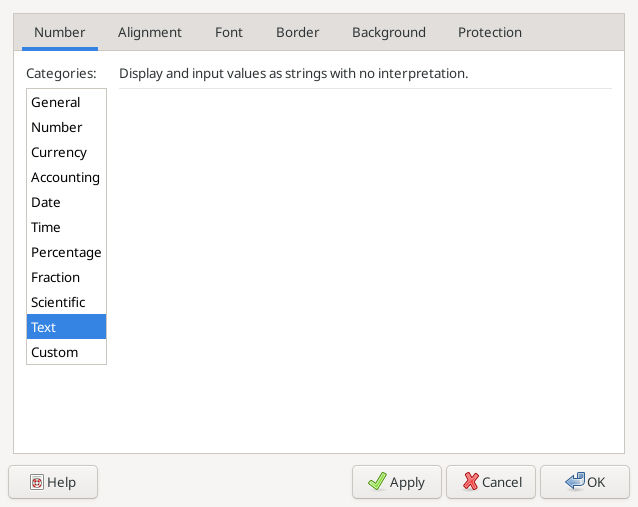Screen dimensions: 638x507
Task: Pick the Fraction category
Action: click(x=66, y=277)
